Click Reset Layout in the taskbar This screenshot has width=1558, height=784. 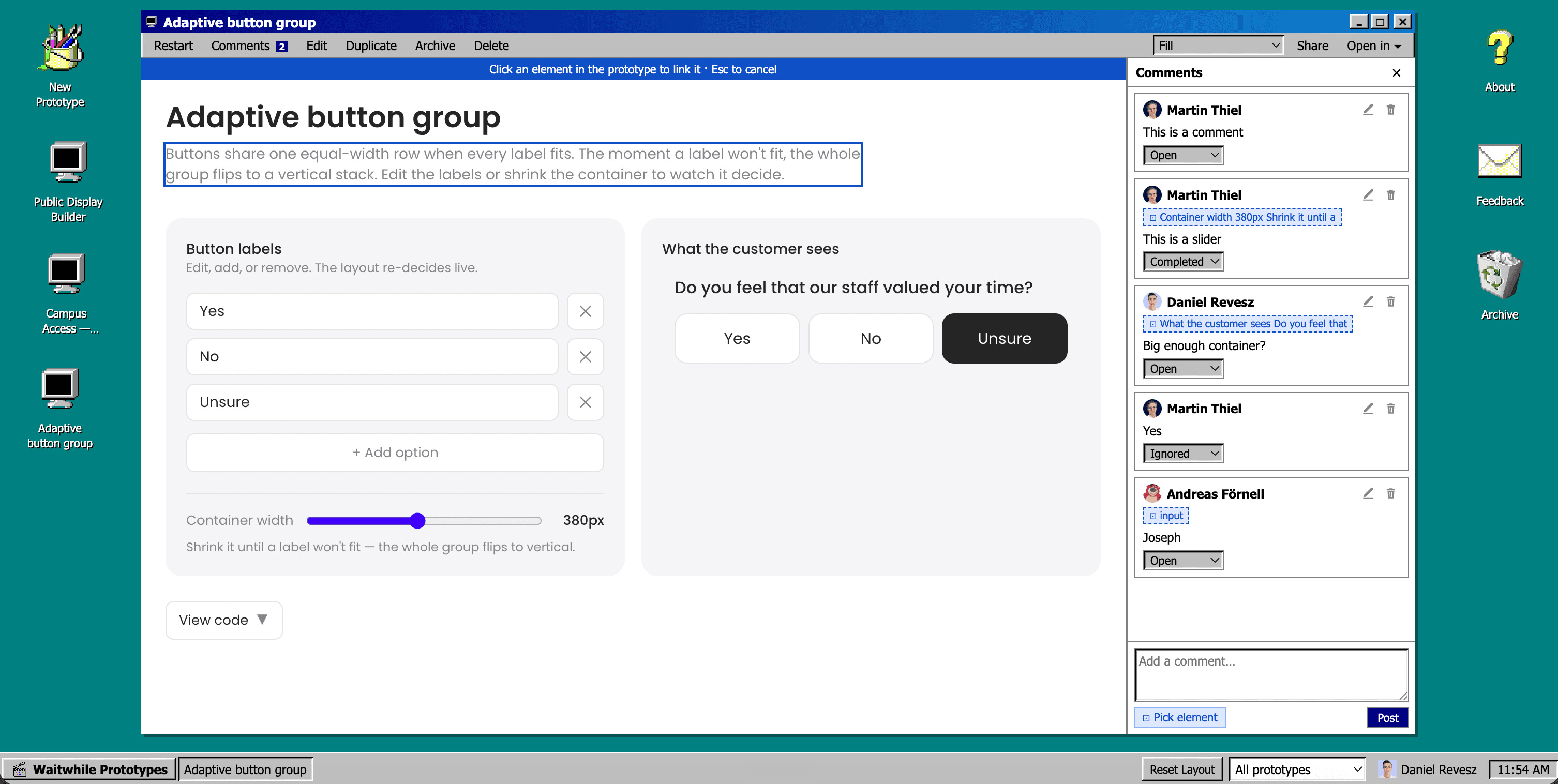pos(1181,769)
